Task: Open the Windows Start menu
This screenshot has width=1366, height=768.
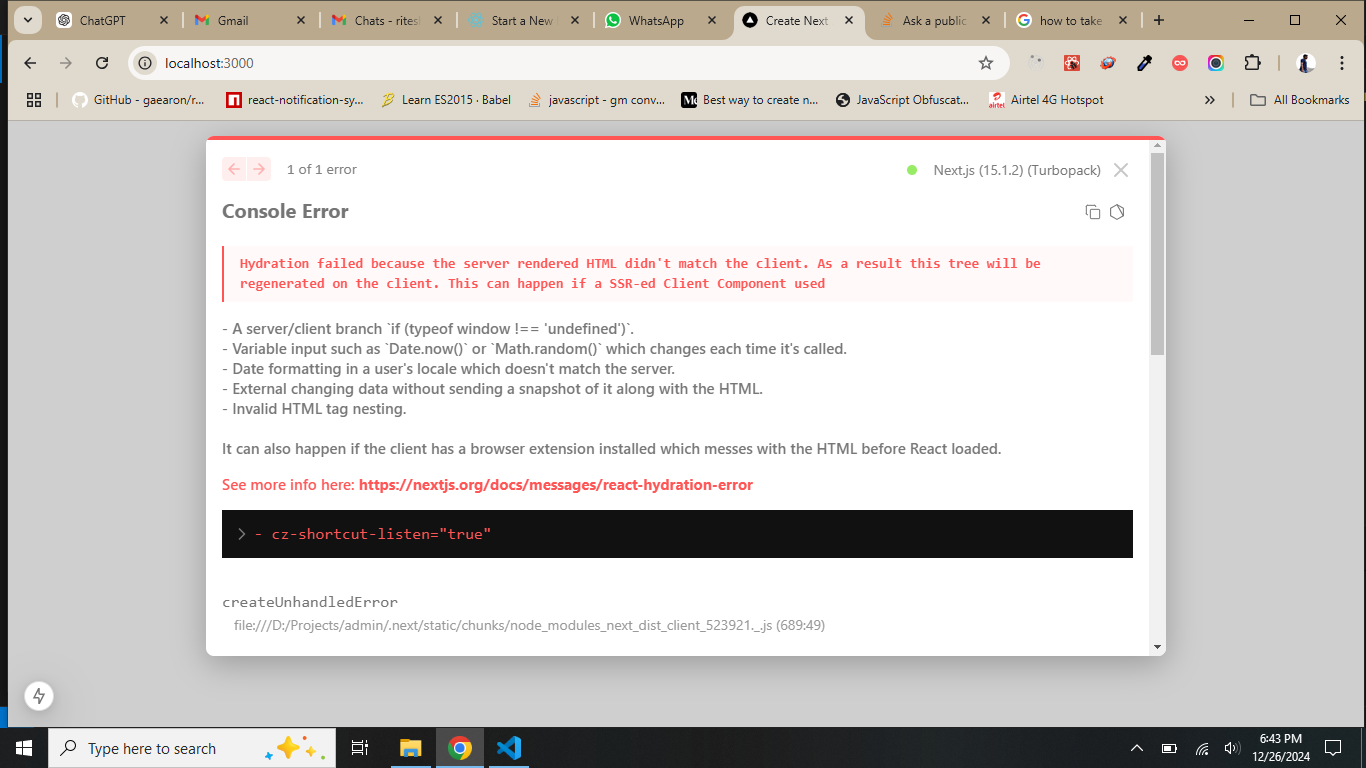Action: (24, 748)
